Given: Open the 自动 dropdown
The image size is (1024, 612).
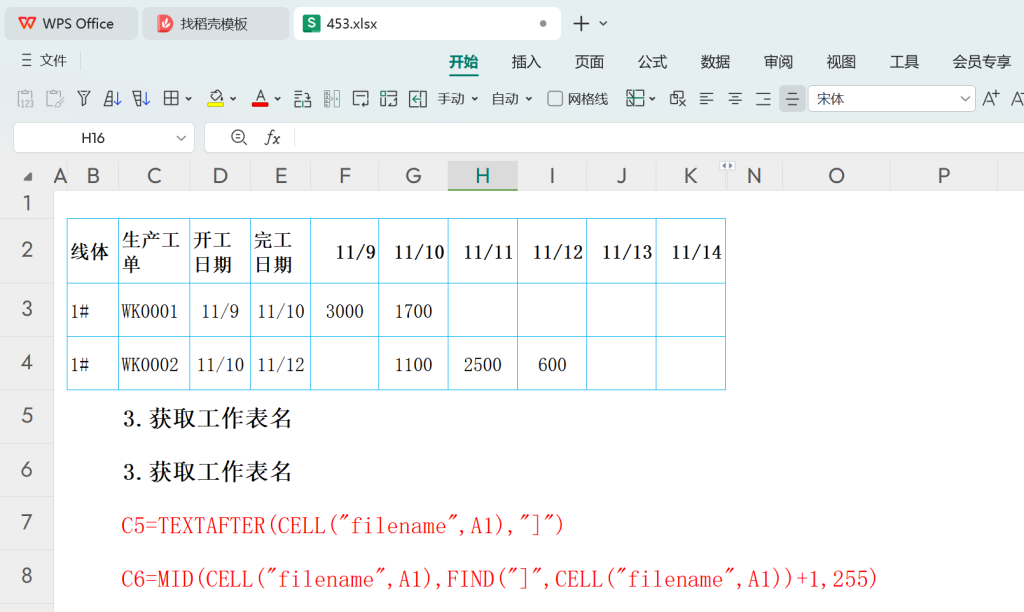Looking at the screenshot, I should (512, 99).
